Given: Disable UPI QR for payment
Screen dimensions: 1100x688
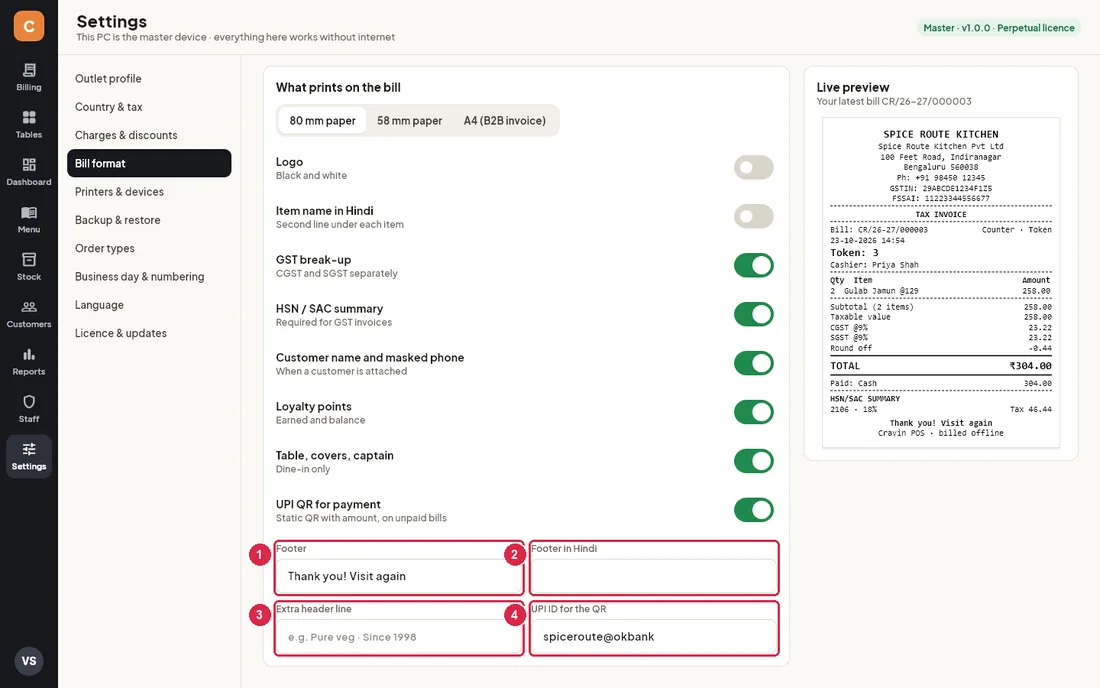Looking at the screenshot, I should pos(753,510).
